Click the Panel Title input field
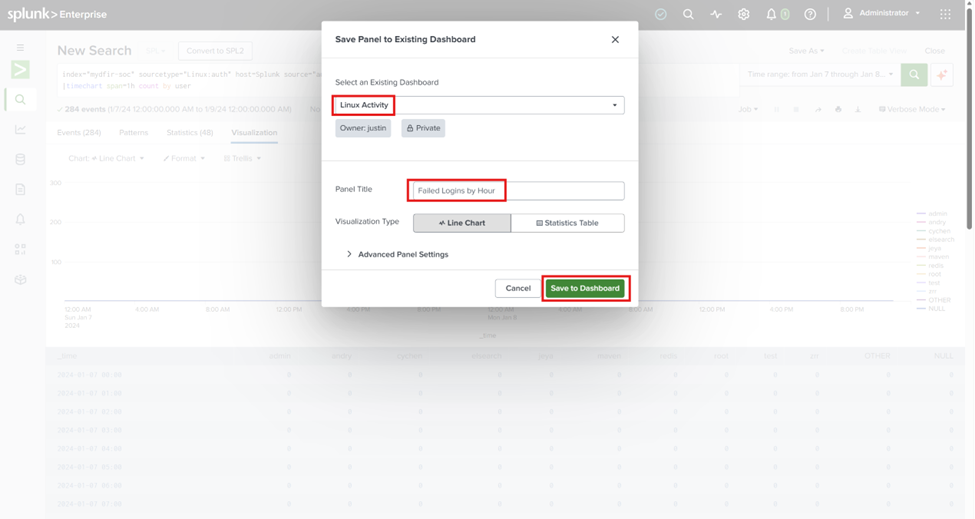975x519 pixels. pos(519,191)
